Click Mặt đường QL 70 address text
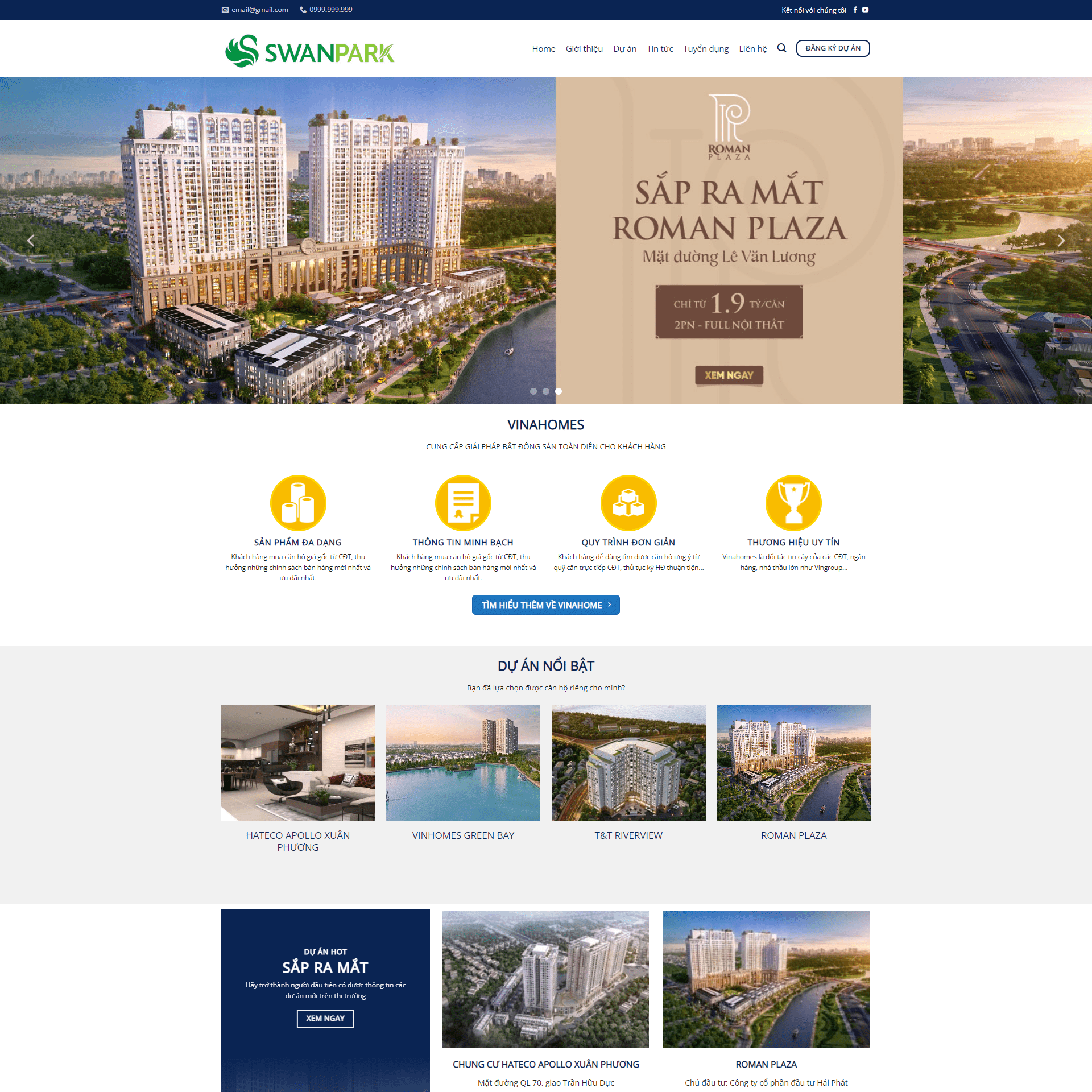The width and height of the screenshot is (1092, 1092). (x=545, y=1083)
